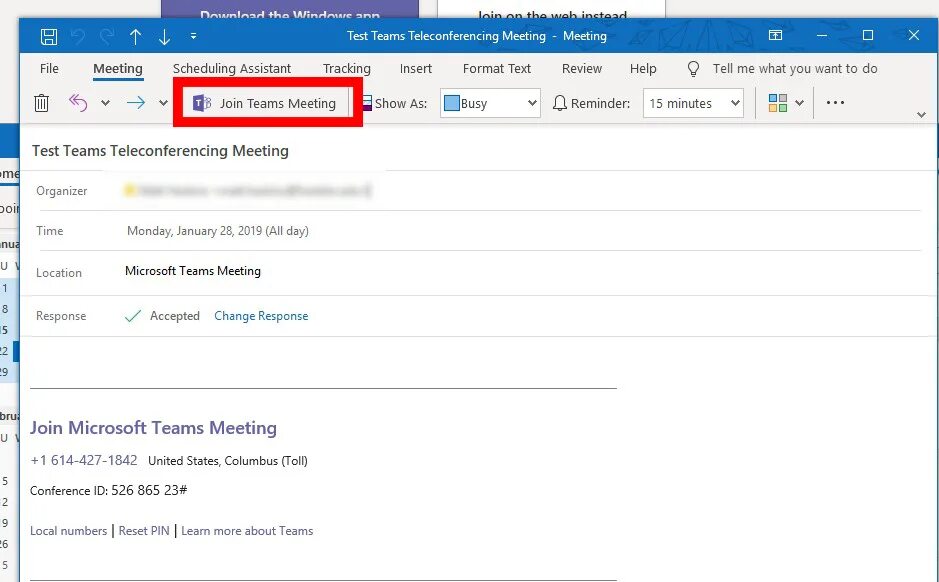Expand the Forward button dropdown arrow
Image resolution: width=939 pixels, height=582 pixels.
click(163, 102)
